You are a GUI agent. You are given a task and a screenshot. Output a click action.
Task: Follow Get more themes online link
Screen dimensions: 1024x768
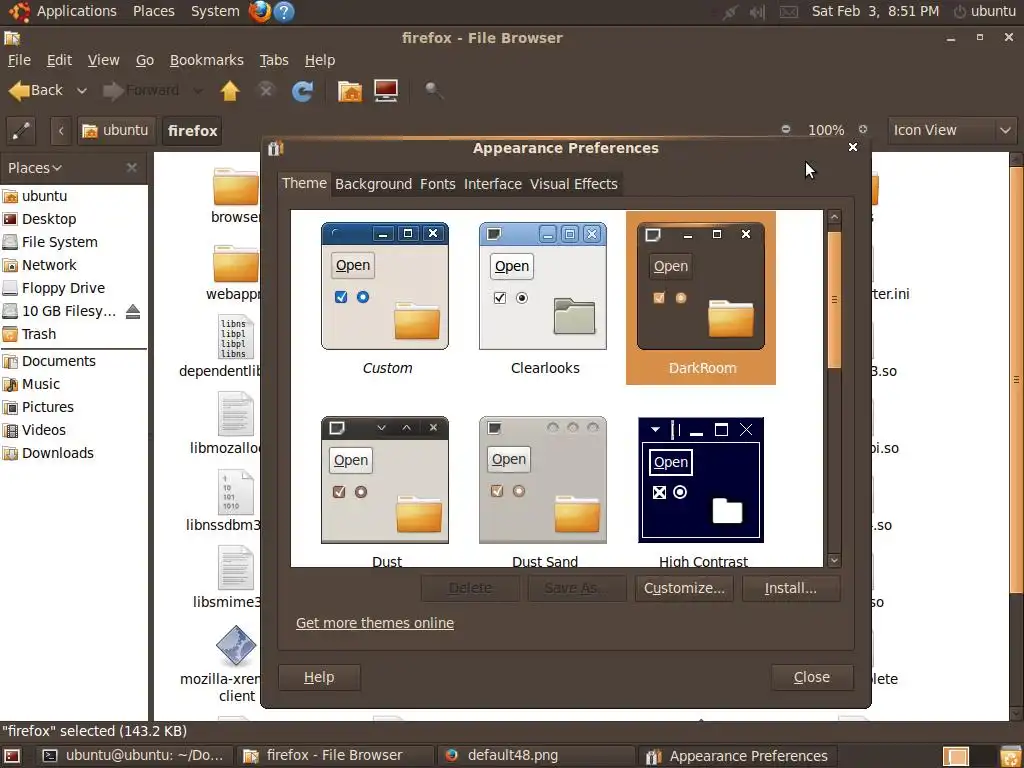[x=374, y=623]
